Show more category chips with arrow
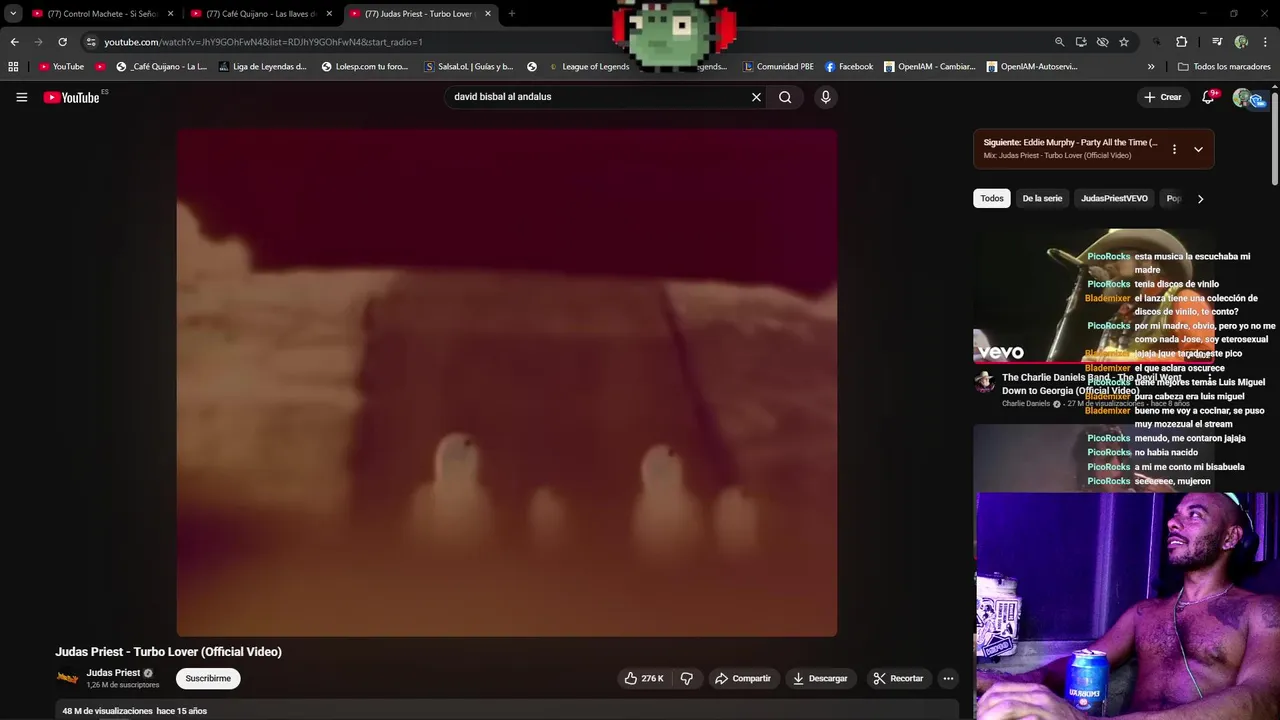 1200,198
